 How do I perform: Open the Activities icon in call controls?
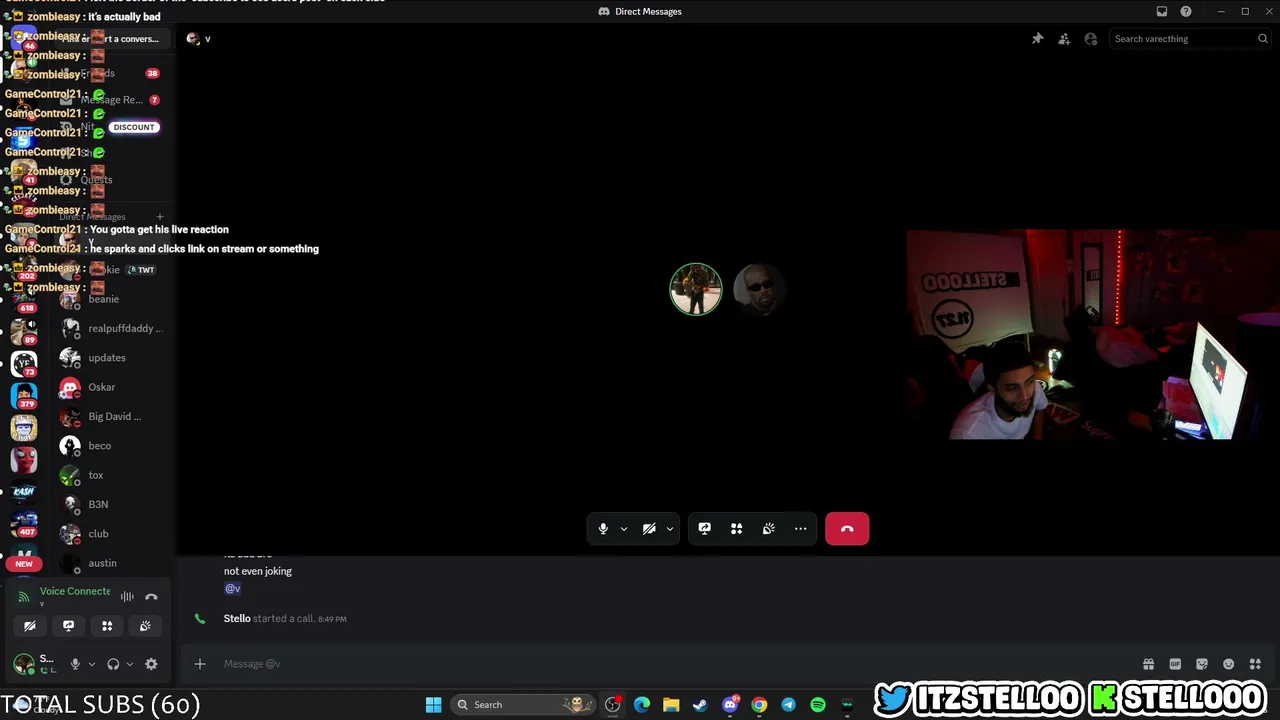737,529
